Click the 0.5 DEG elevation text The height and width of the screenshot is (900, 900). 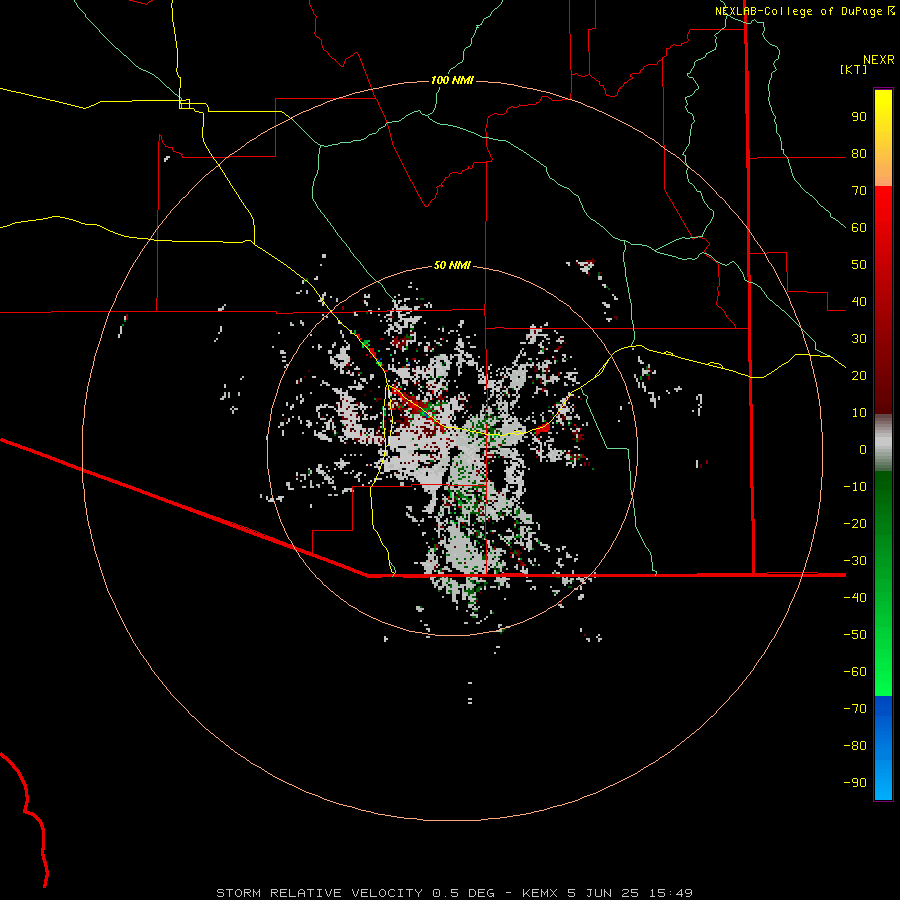(x=463, y=893)
